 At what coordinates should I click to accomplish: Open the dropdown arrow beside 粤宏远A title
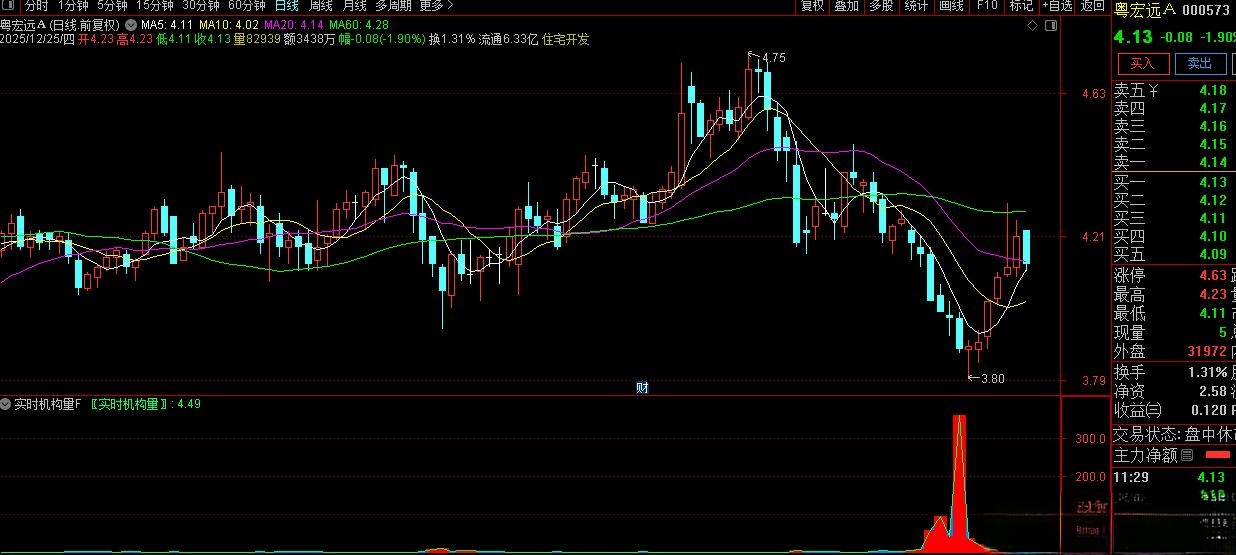130,23
